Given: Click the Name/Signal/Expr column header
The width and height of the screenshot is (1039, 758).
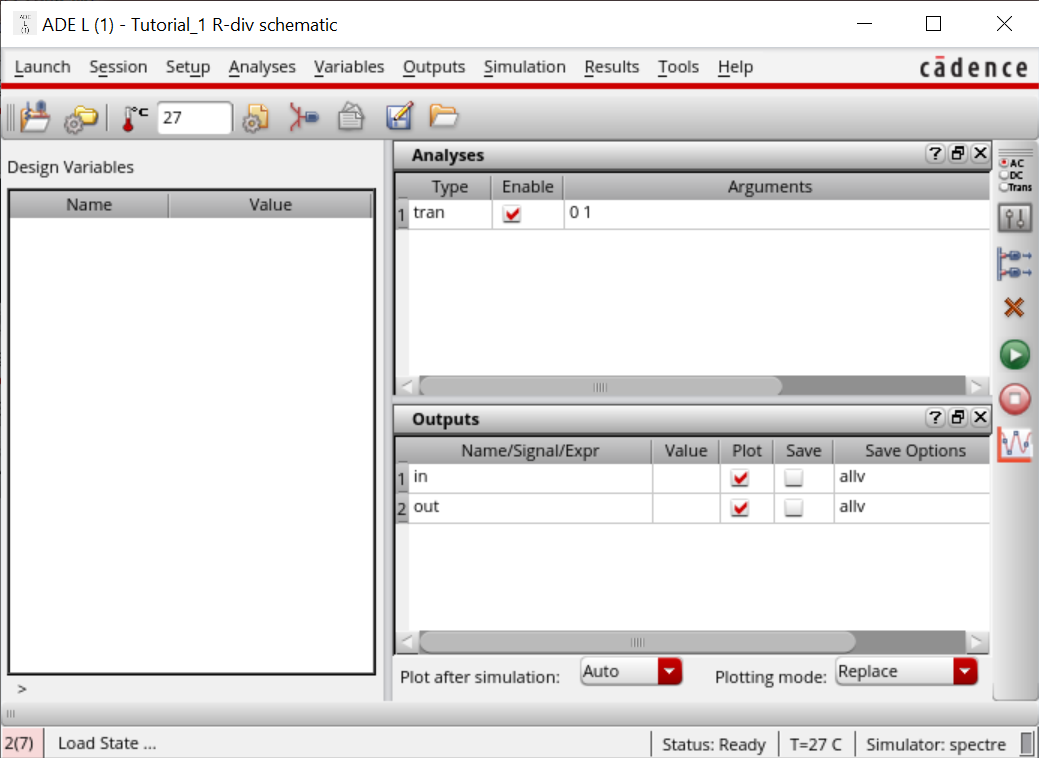Looking at the screenshot, I should [530, 451].
